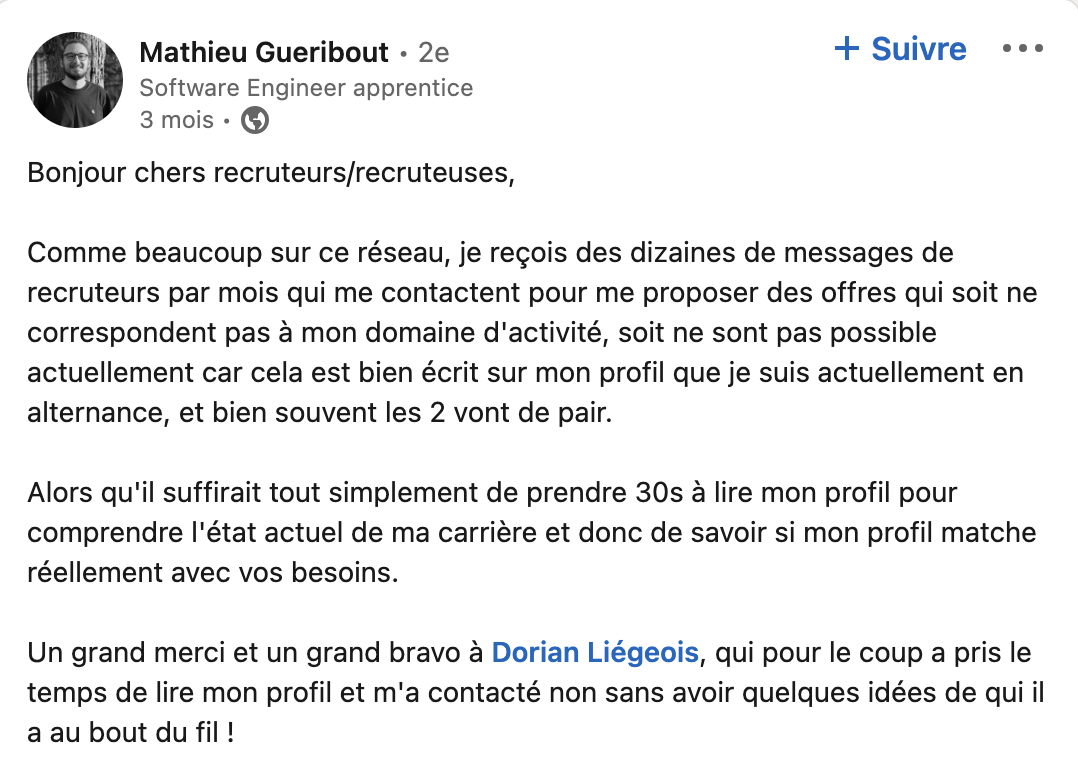Click Mathieu Gueribout's name
Screen dimensions: 1078x764
pos(264,52)
